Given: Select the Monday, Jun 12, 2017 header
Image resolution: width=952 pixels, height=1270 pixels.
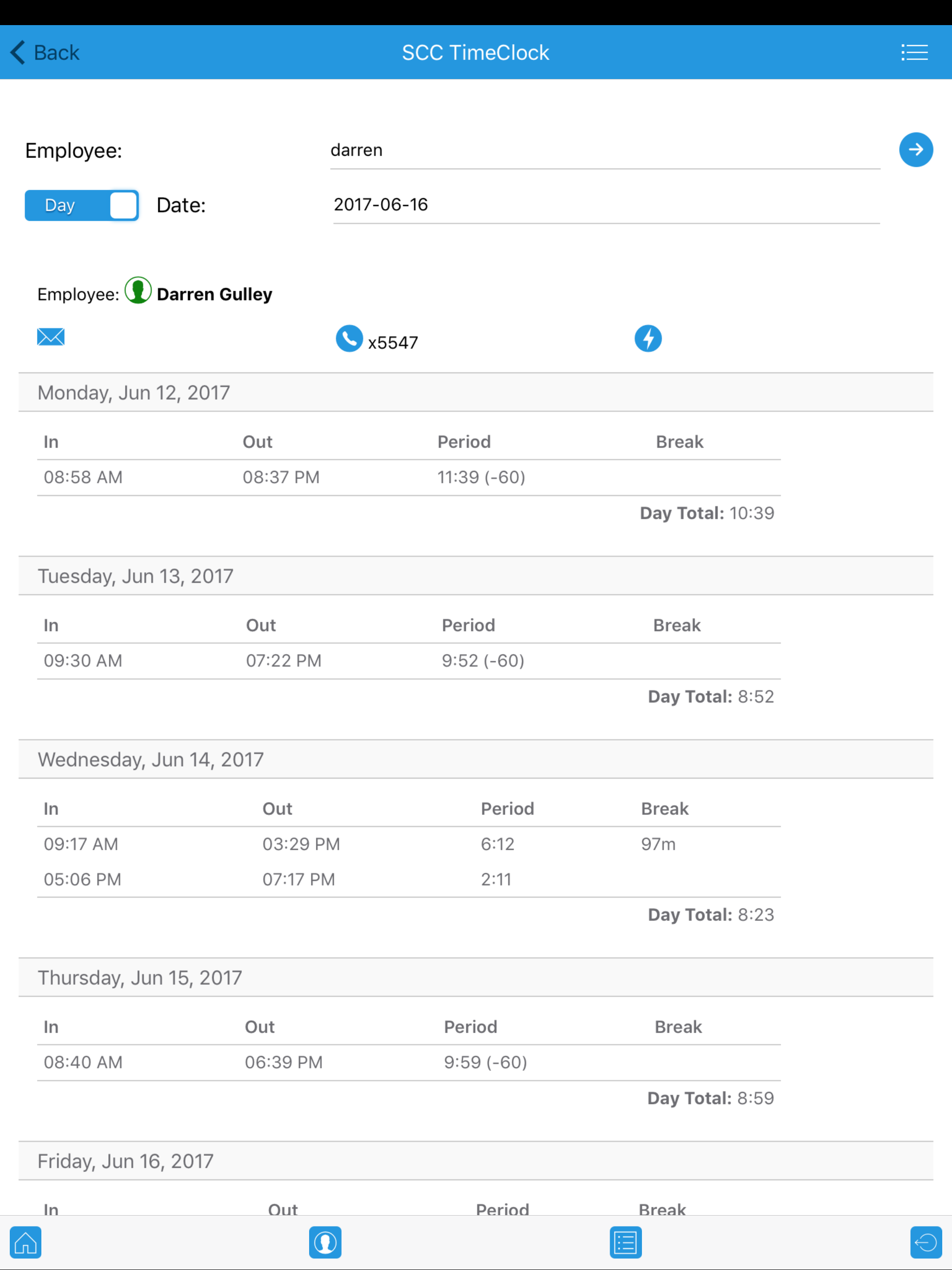Looking at the screenshot, I should point(476,392).
